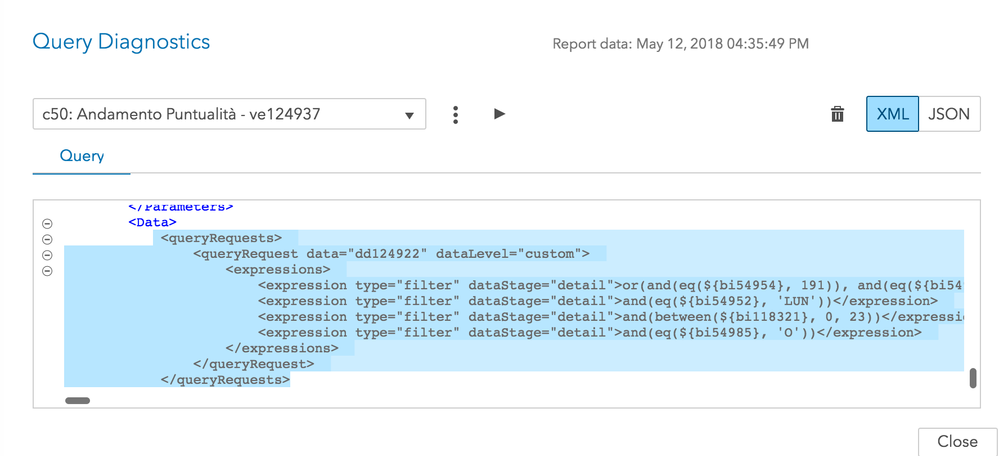Select the Query tab
The height and width of the screenshot is (456, 999).
82,156
